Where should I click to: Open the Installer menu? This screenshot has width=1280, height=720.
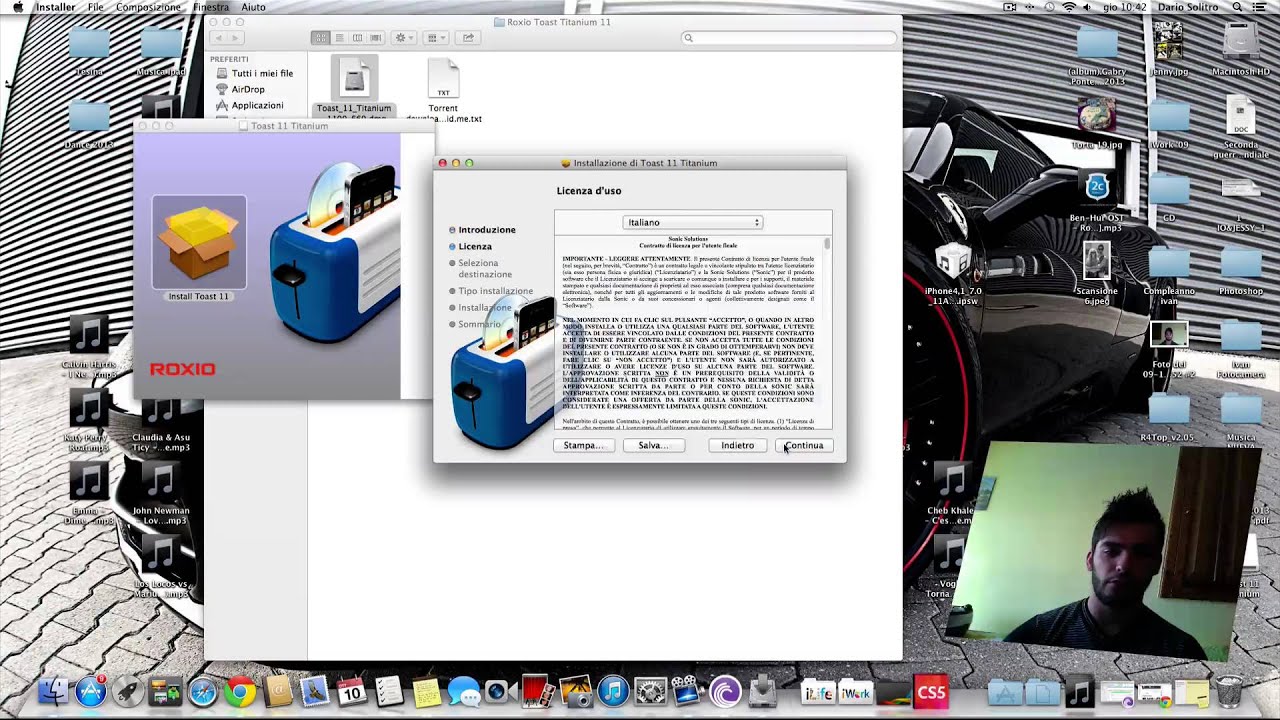tap(56, 7)
